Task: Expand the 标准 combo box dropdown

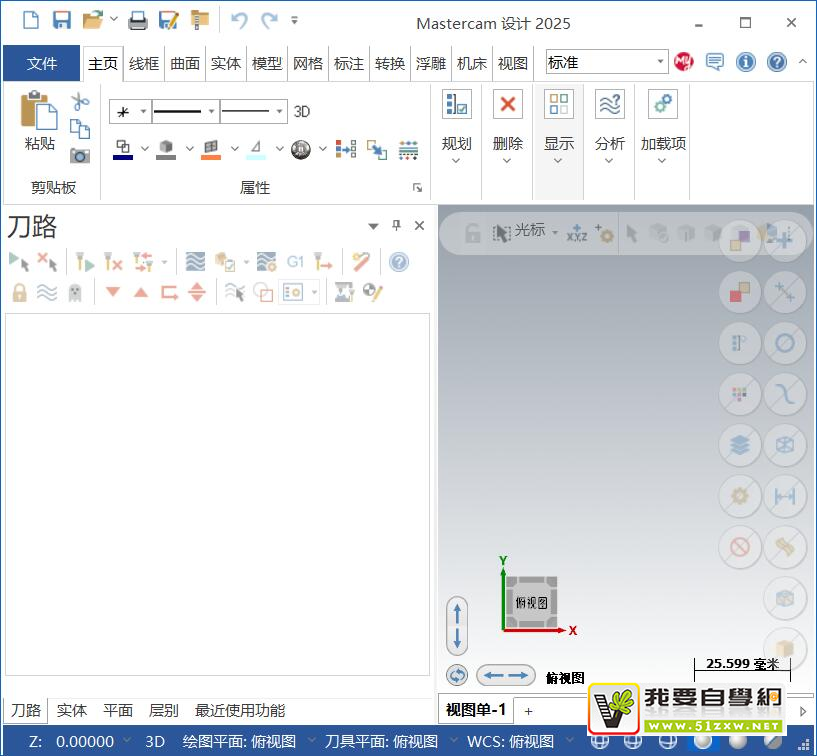Action: 660,62
